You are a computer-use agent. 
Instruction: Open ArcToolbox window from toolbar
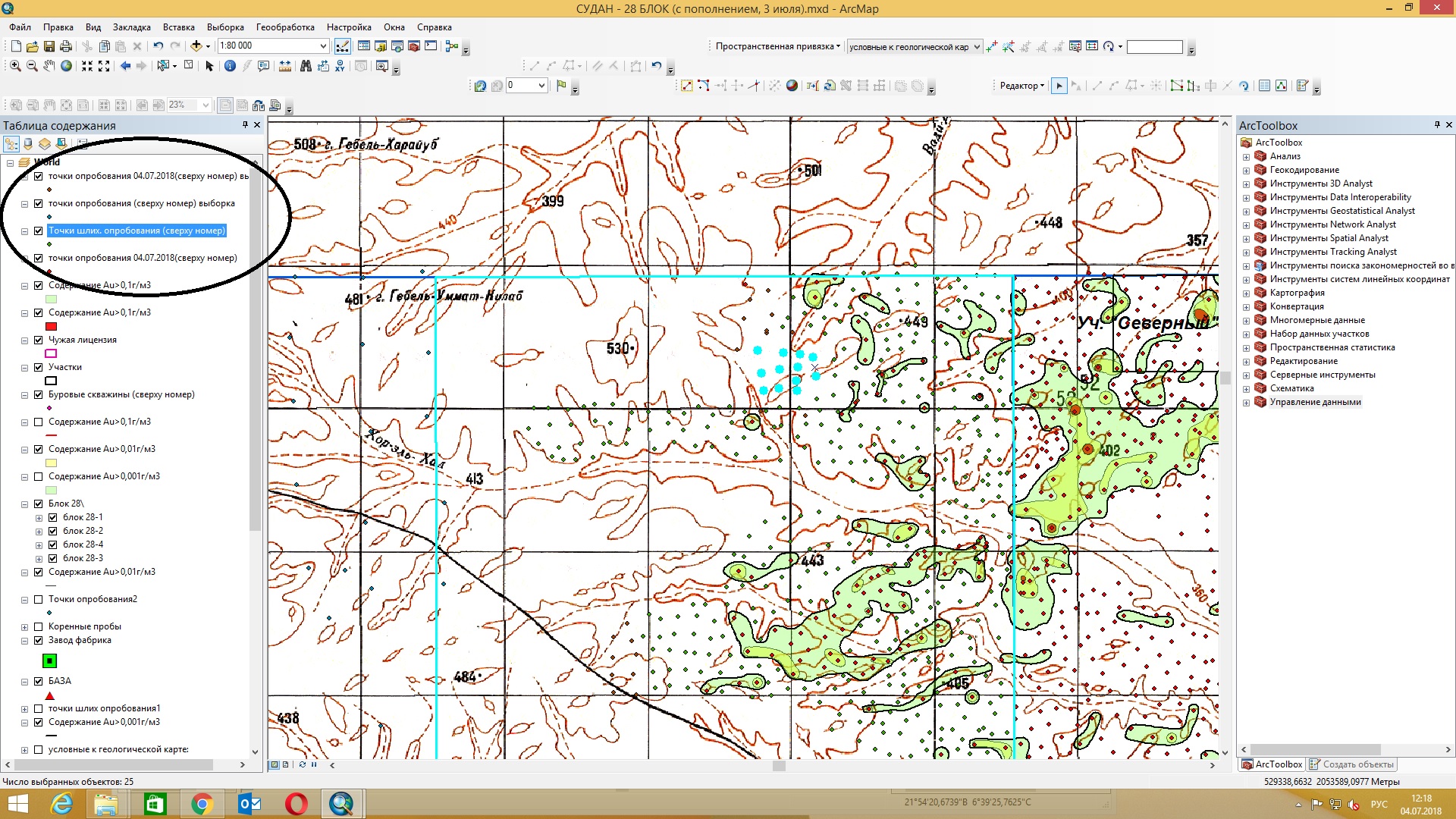pos(413,46)
